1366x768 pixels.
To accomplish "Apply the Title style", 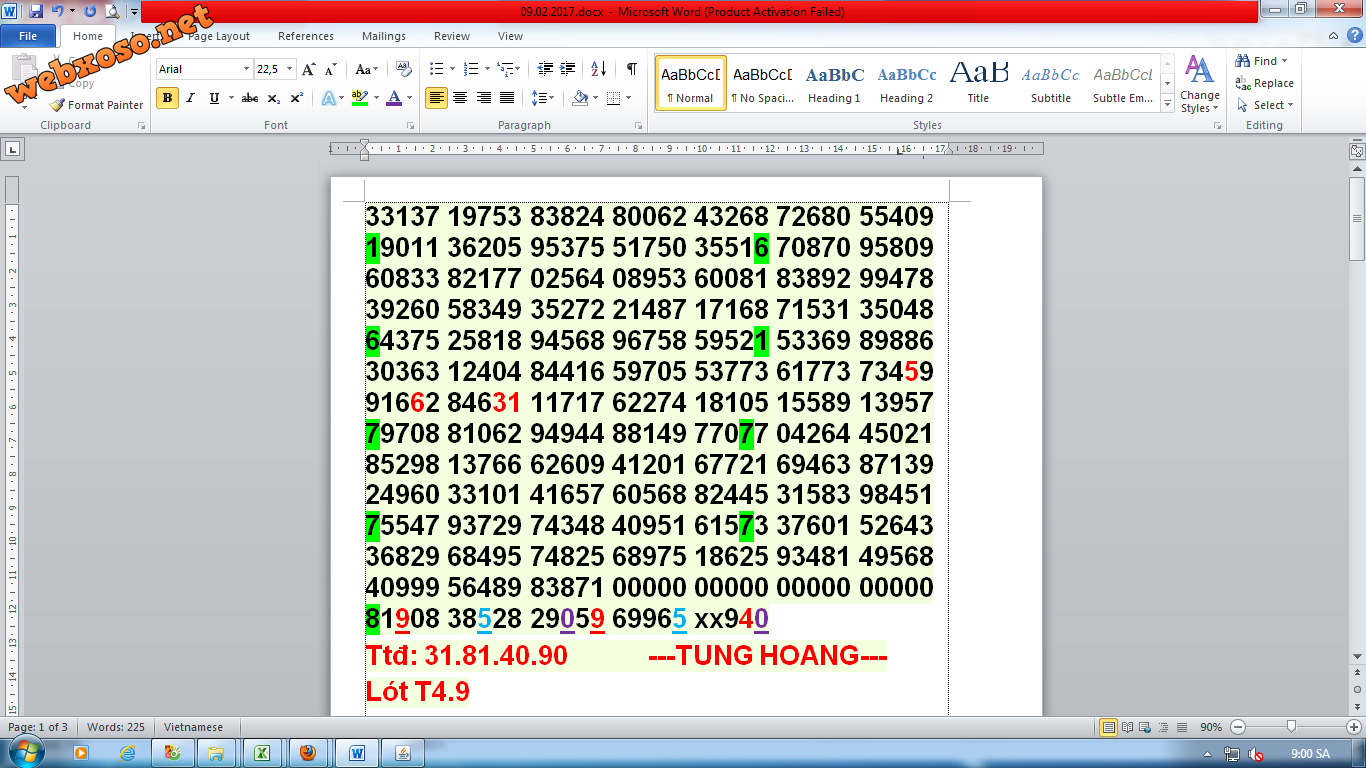I will click(979, 83).
